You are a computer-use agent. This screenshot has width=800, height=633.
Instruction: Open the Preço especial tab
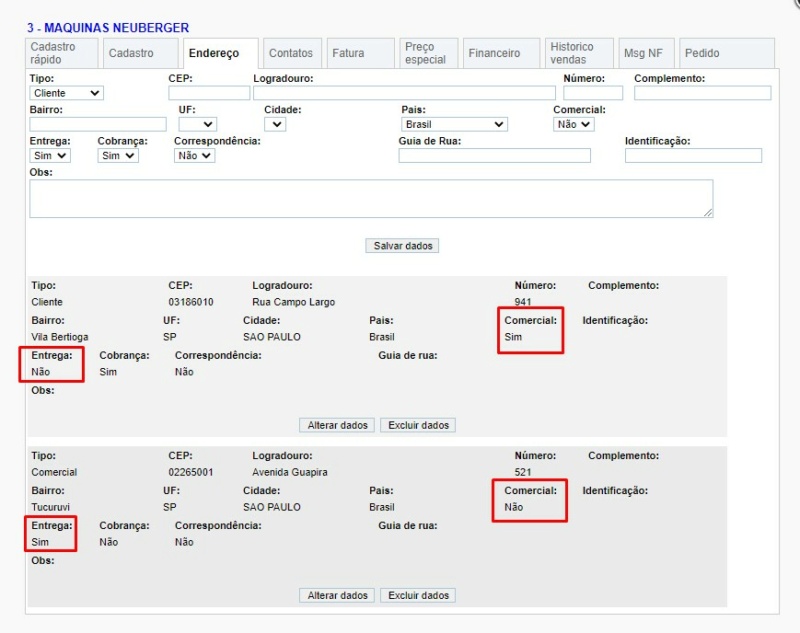point(429,53)
